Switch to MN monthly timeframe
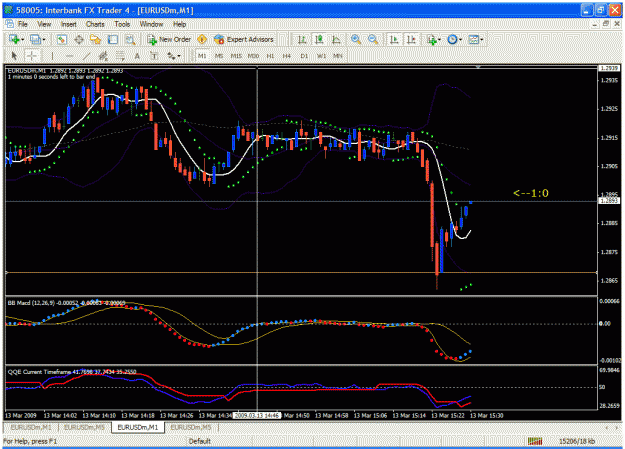This screenshot has height=449, width=625. tap(338, 56)
